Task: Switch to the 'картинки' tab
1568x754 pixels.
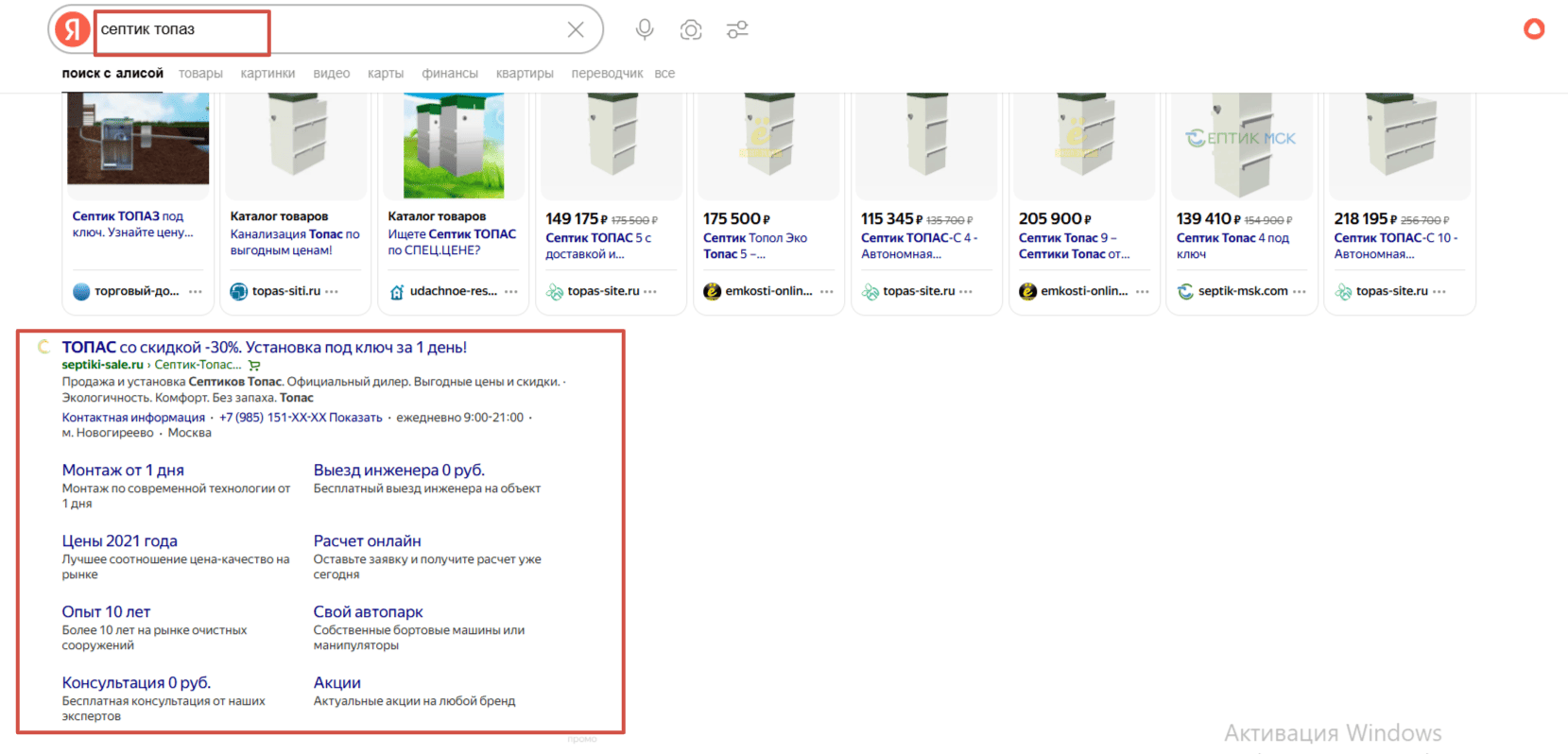Action: 267,73
